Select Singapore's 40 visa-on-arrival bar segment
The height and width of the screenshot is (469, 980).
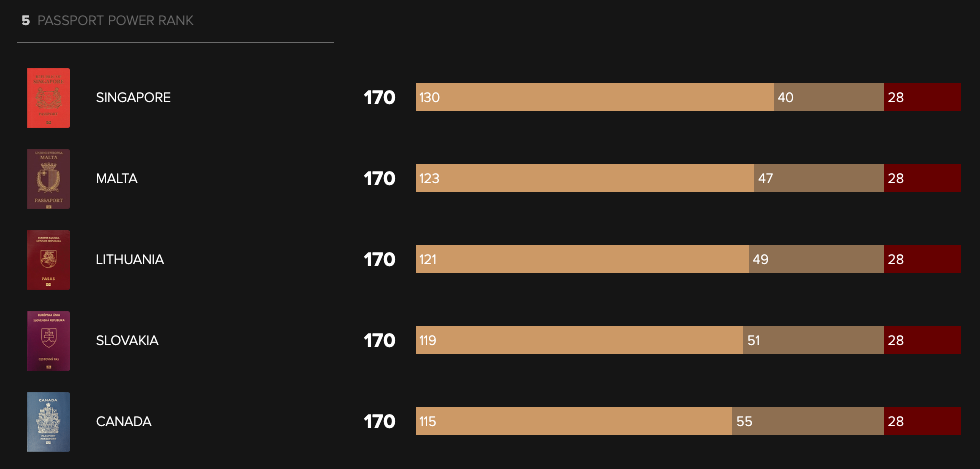pos(828,98)
